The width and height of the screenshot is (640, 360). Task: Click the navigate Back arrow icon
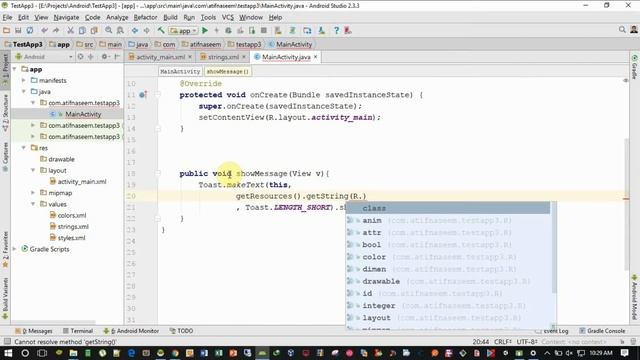[135, 31]
